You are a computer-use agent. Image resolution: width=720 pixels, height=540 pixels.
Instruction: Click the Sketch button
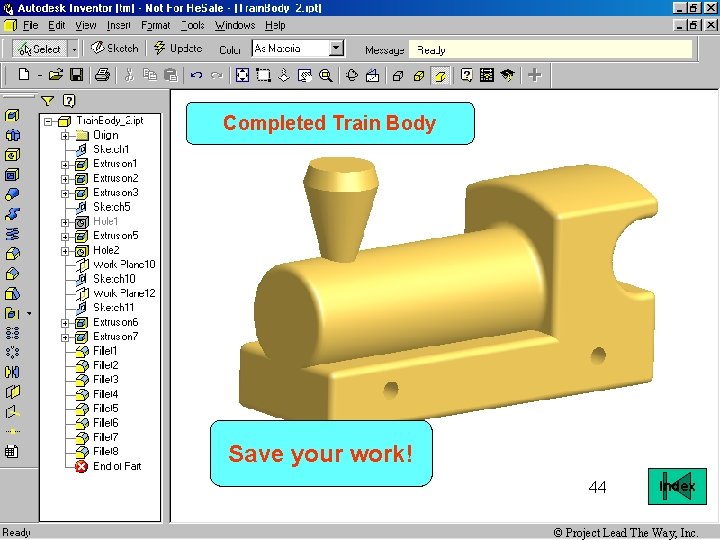[115, 48]
